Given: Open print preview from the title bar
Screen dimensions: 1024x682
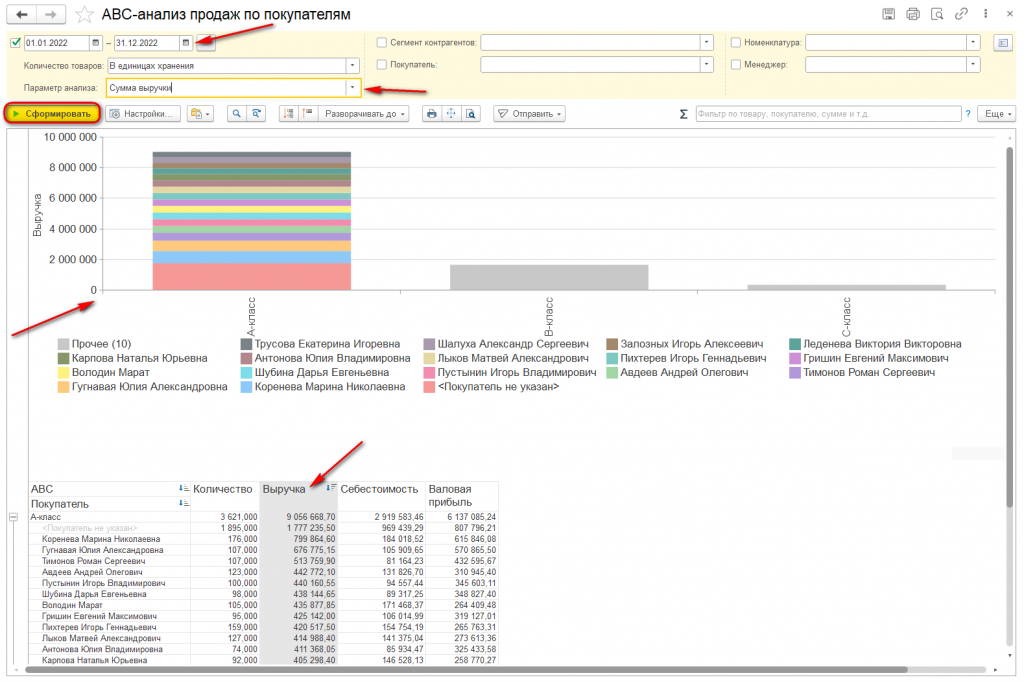Looking at the screenshot, I should (x=936, y=14).
